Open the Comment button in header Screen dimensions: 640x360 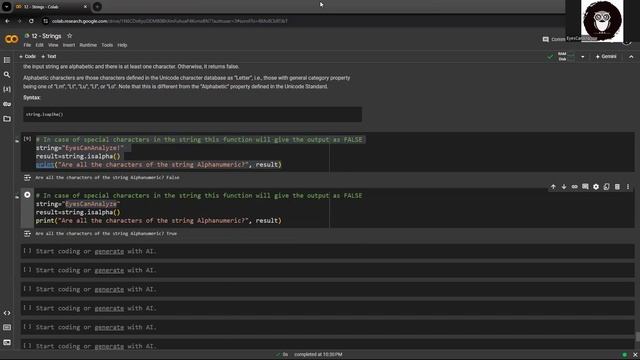[553, 39]
